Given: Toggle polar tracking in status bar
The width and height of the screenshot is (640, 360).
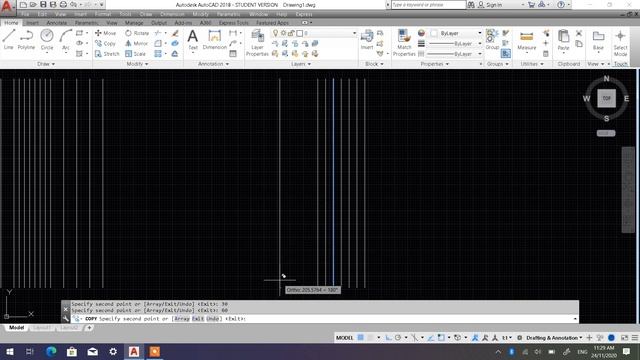Looking at the screenshot, I should 398,338.
